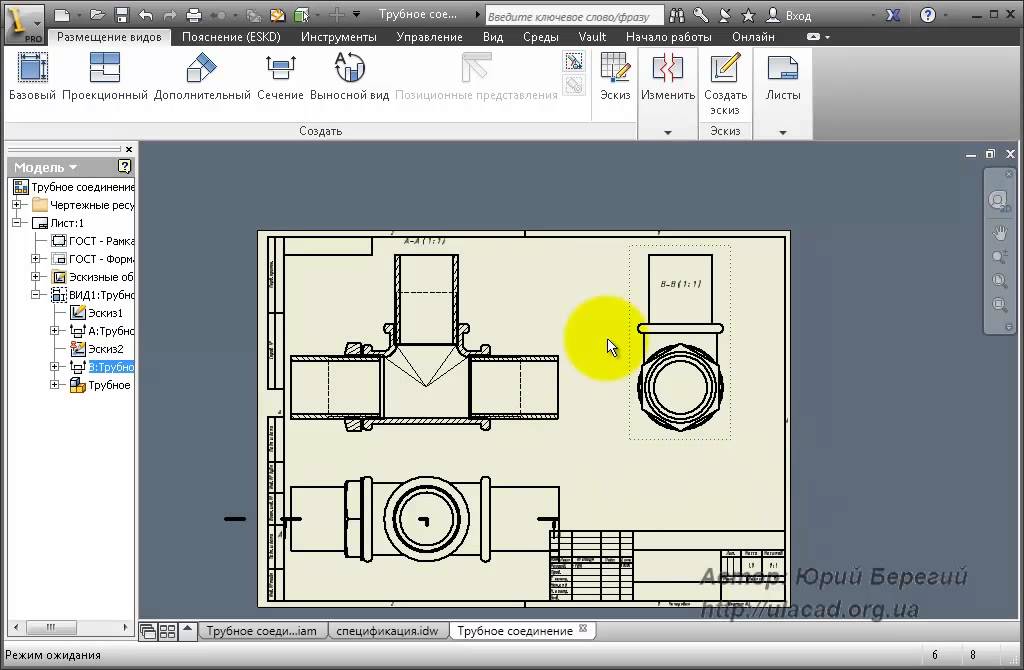Open the Vault ribbon tab
Image resolution: width=1024 pixels, height=670 pixels.
pyautogui.click(x=592, y=37)
